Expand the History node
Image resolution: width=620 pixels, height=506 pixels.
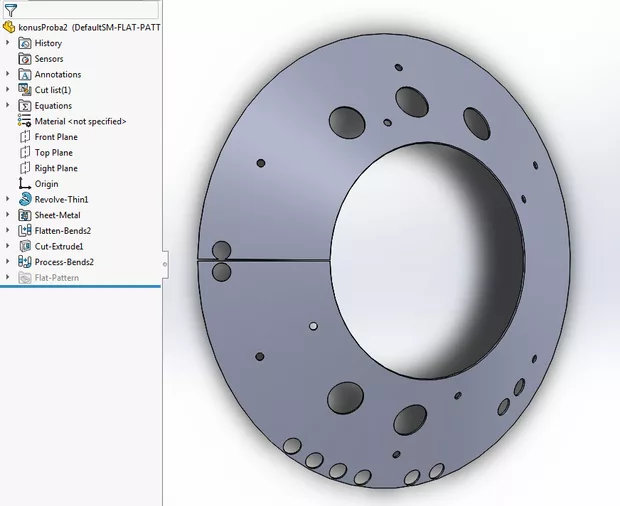(x=8, y=43)
